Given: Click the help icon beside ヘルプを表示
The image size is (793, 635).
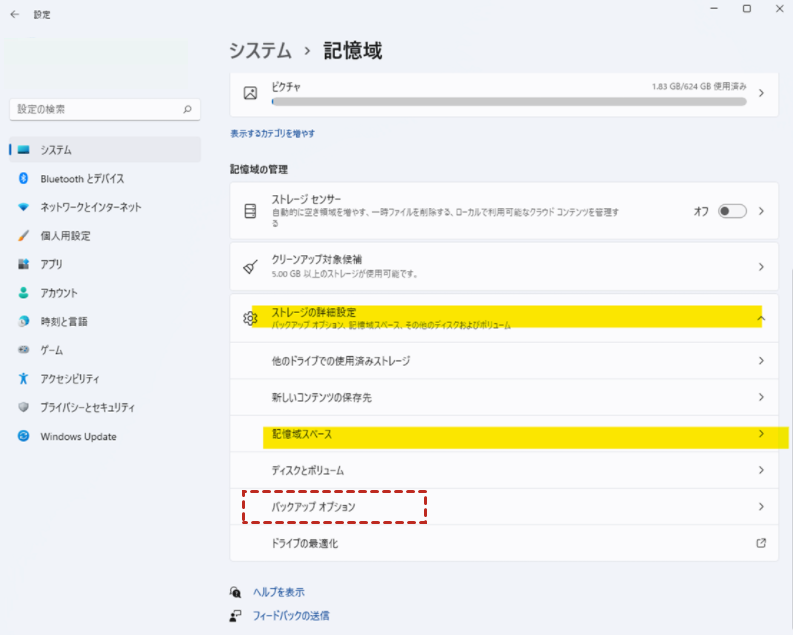Looking at the screenshot, I should pyautogui.click(x=235, y=592).
